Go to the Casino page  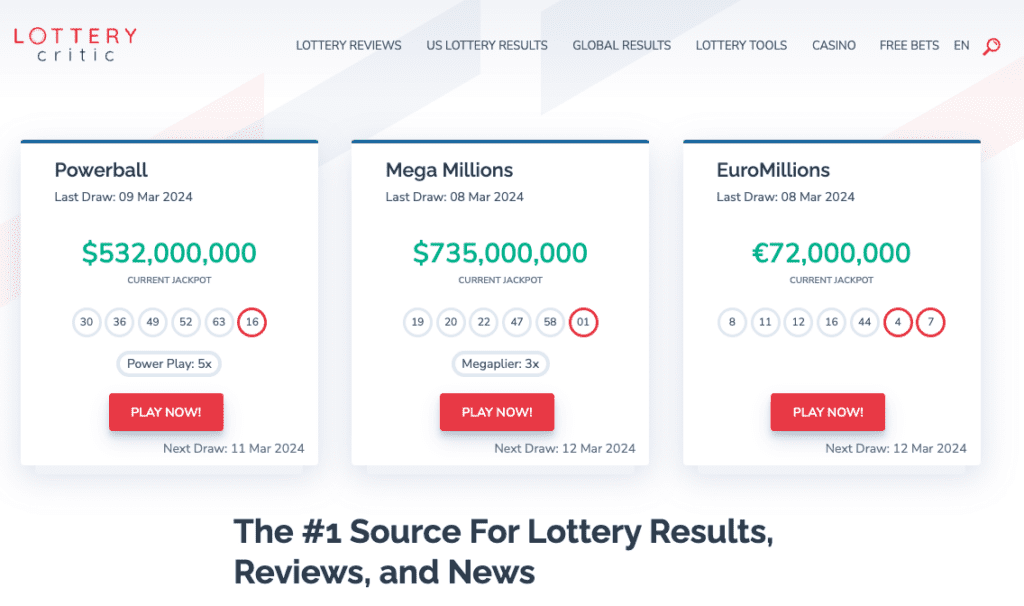[x=833, y=45]
